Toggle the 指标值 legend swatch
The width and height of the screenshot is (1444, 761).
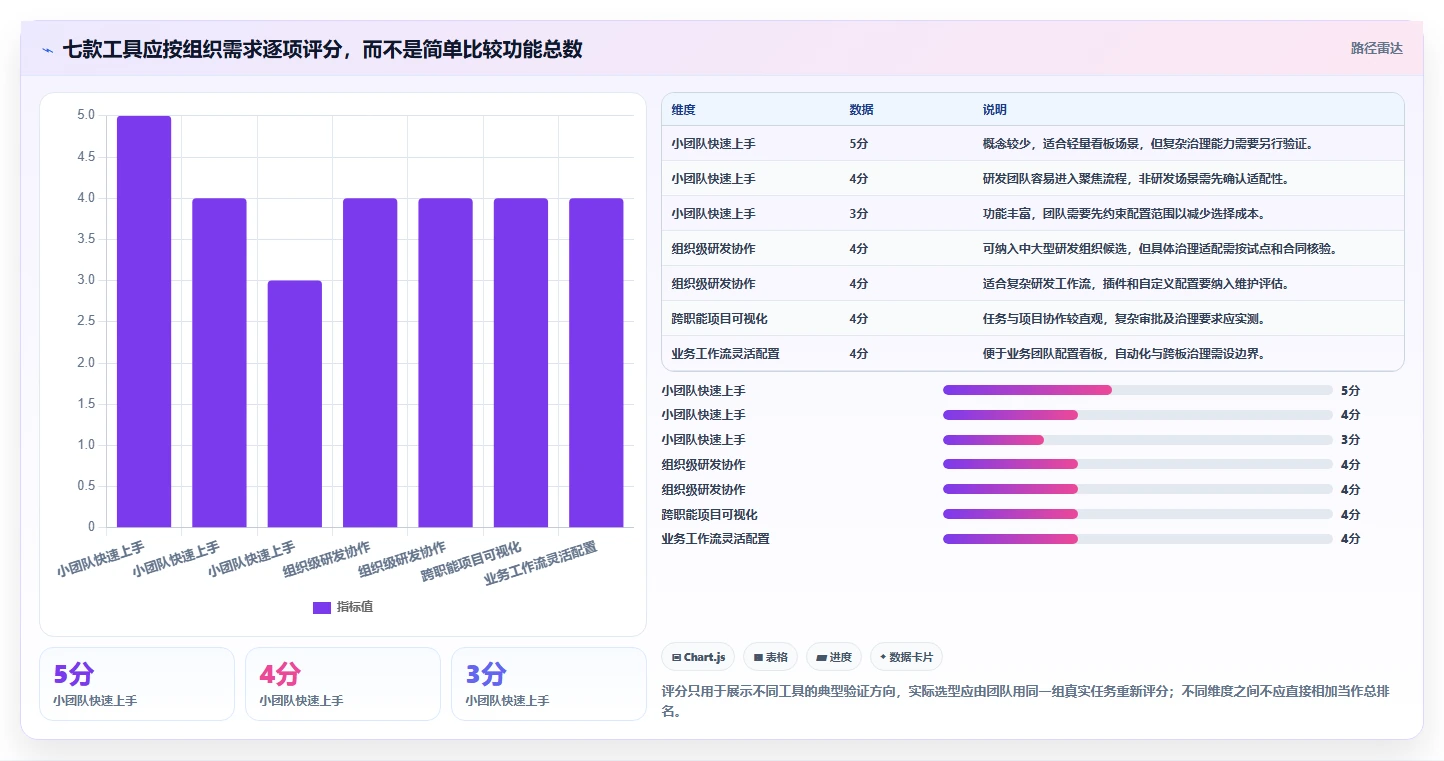click(322, 607)
